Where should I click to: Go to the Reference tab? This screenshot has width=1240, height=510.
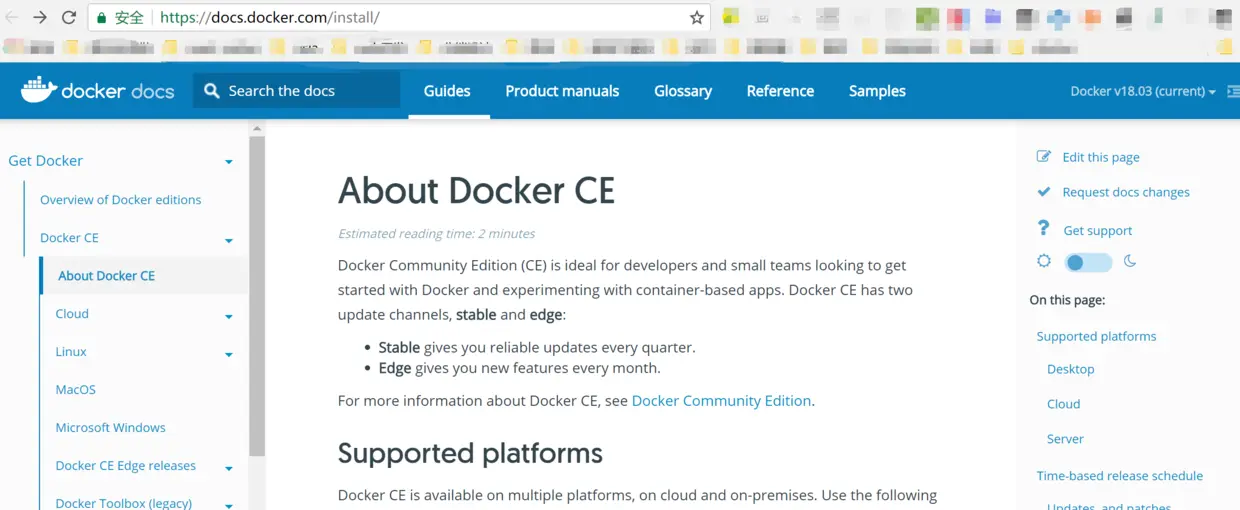point(780,91)
